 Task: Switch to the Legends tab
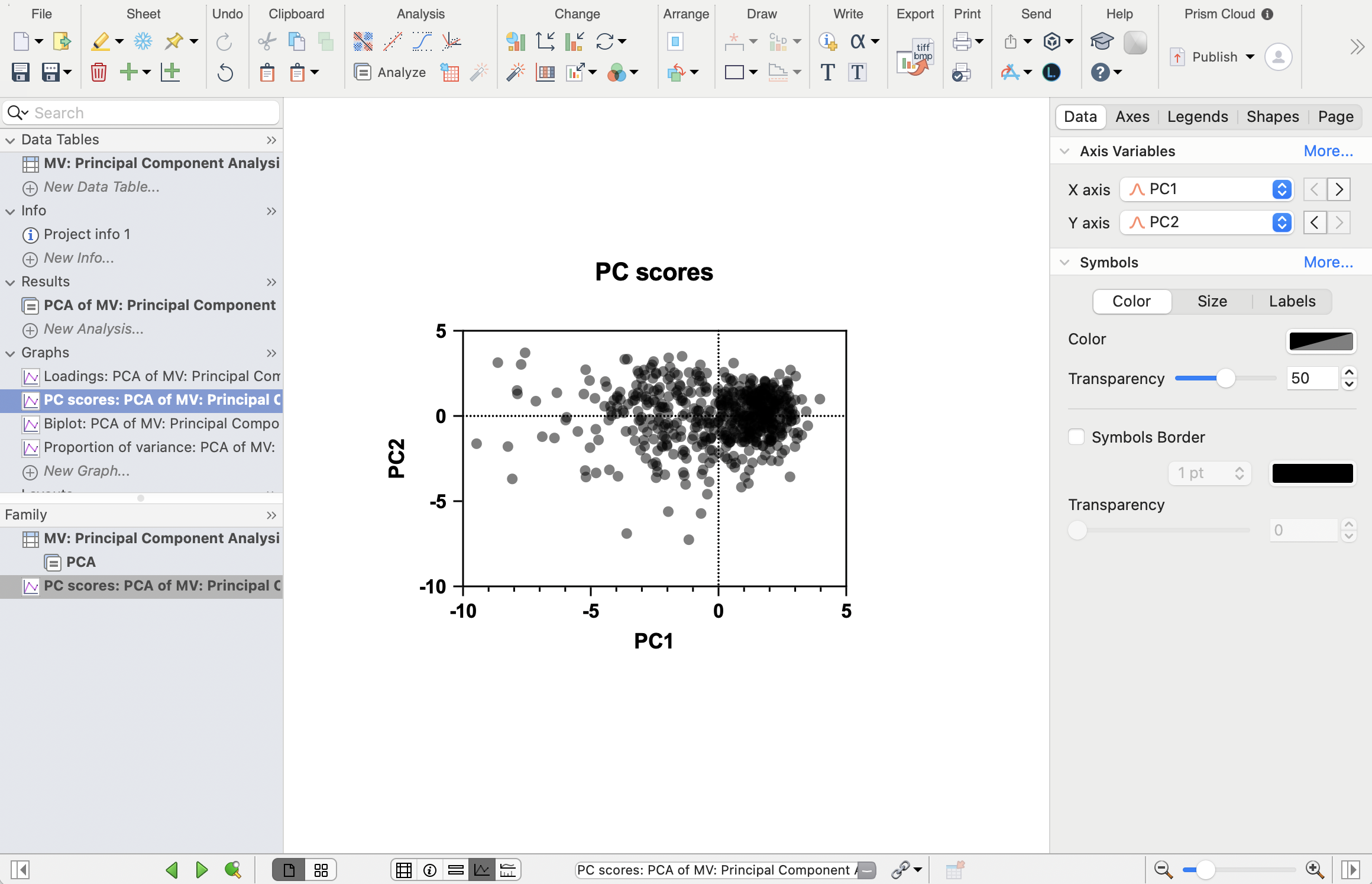pyautogui.click(x=1198, y=117)
